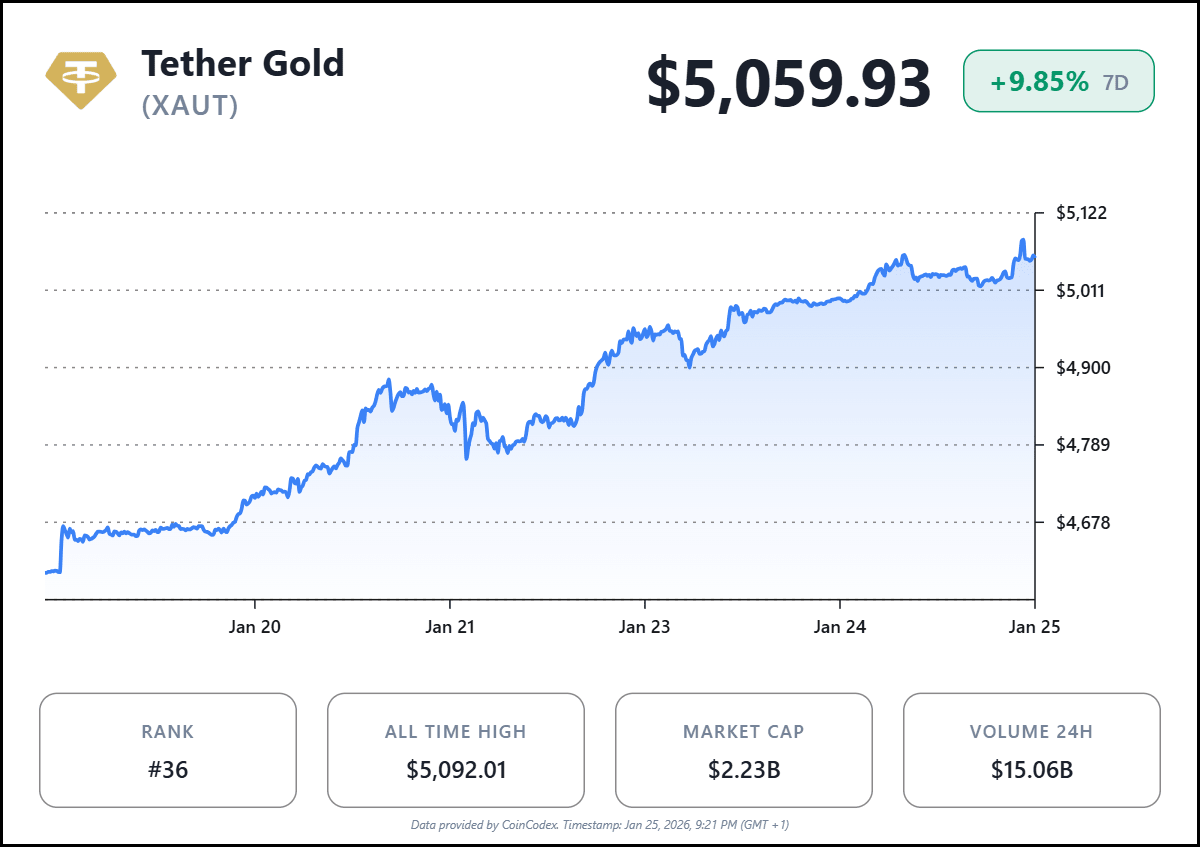
Task: Click the Volume 24H card
Action: [1032, 750]
